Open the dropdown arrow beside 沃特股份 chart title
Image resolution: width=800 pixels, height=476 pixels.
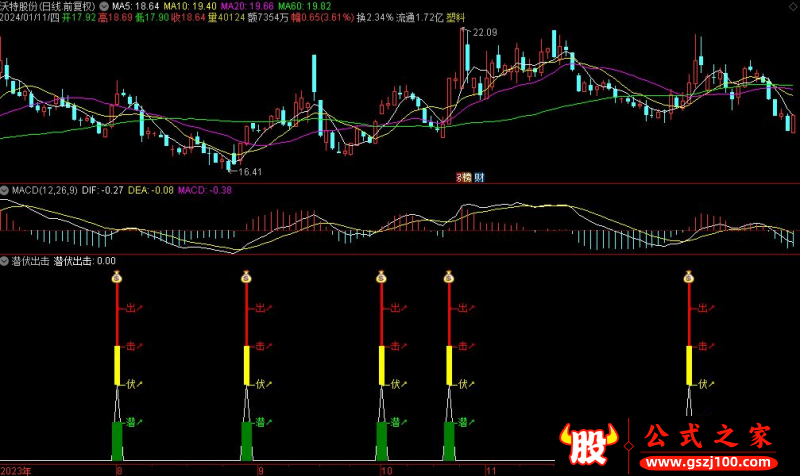tap(104, 7)
